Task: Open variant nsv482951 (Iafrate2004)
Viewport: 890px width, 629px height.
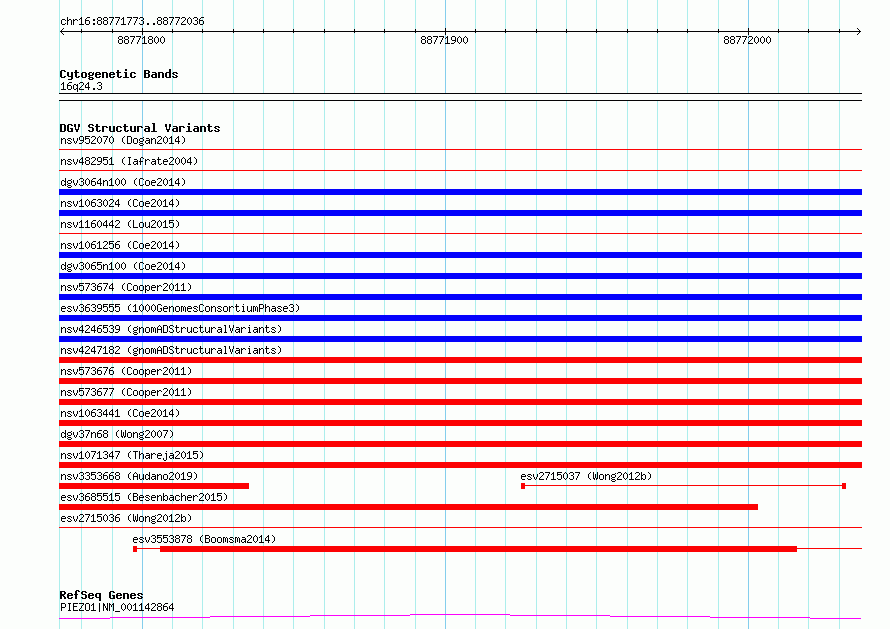Action: (x=129, y=161)
